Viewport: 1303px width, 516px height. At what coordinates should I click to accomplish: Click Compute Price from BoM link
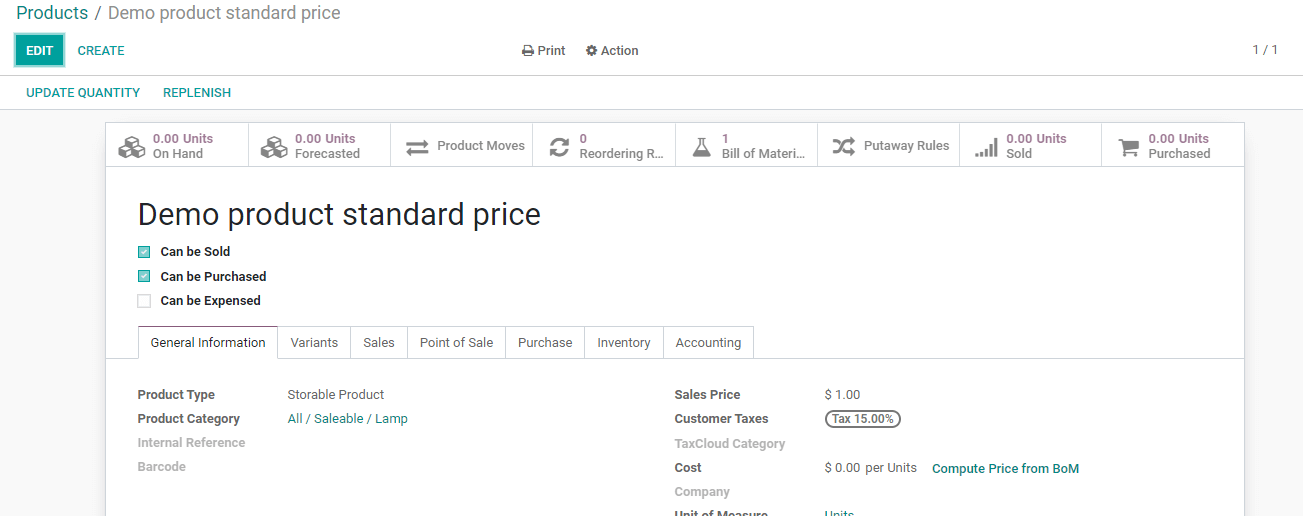click(1005, 469)
